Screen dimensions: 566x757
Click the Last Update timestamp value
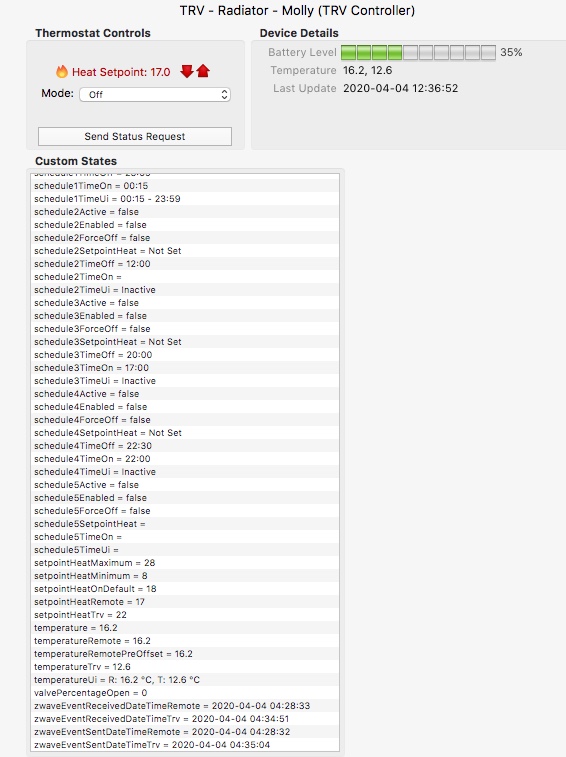click(x=400, y=88)
